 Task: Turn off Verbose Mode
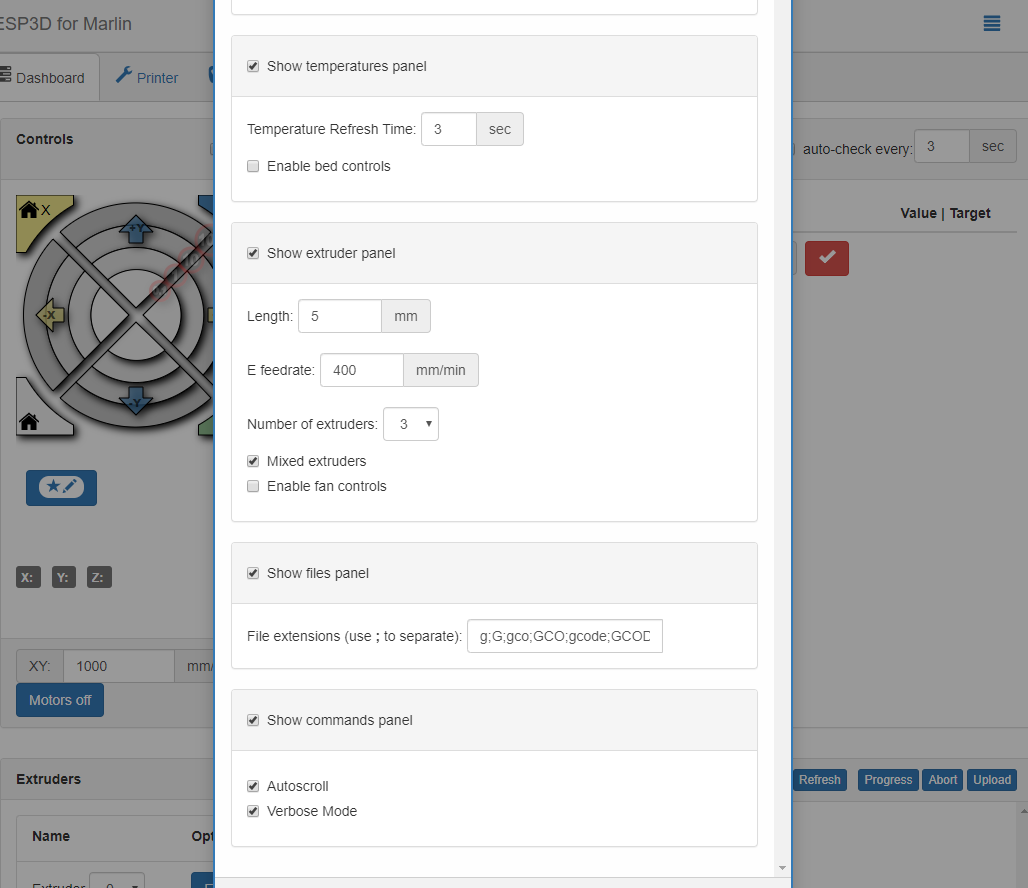coord(253,811)
